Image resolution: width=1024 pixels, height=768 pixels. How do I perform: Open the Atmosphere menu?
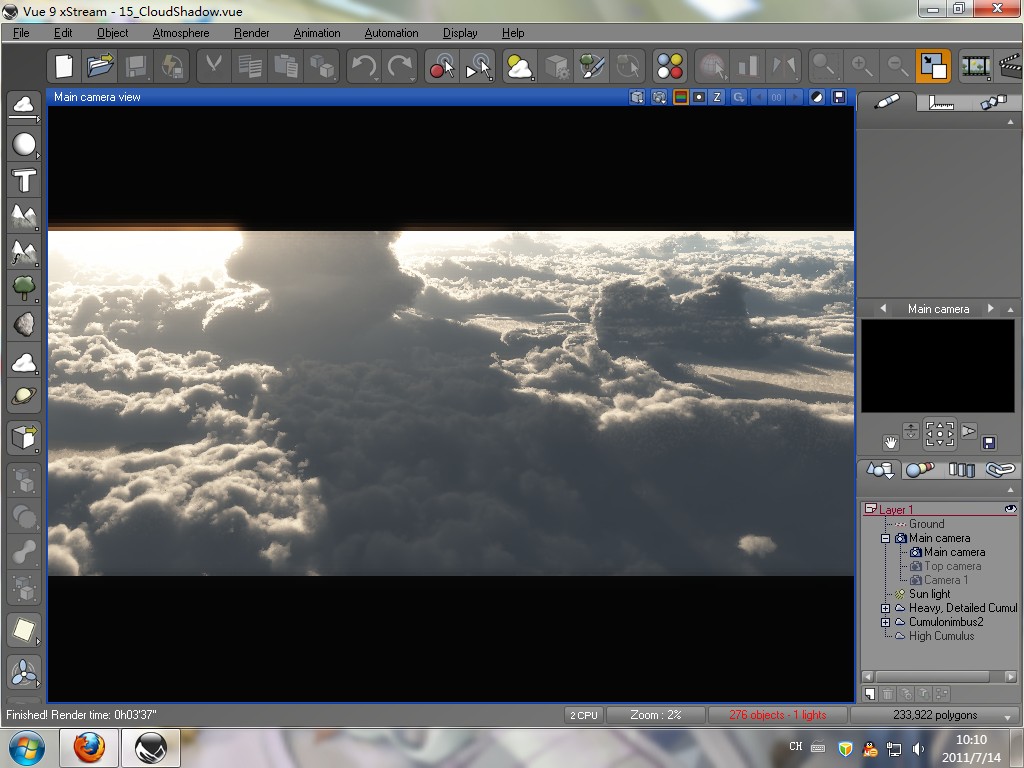pos(181,33)
